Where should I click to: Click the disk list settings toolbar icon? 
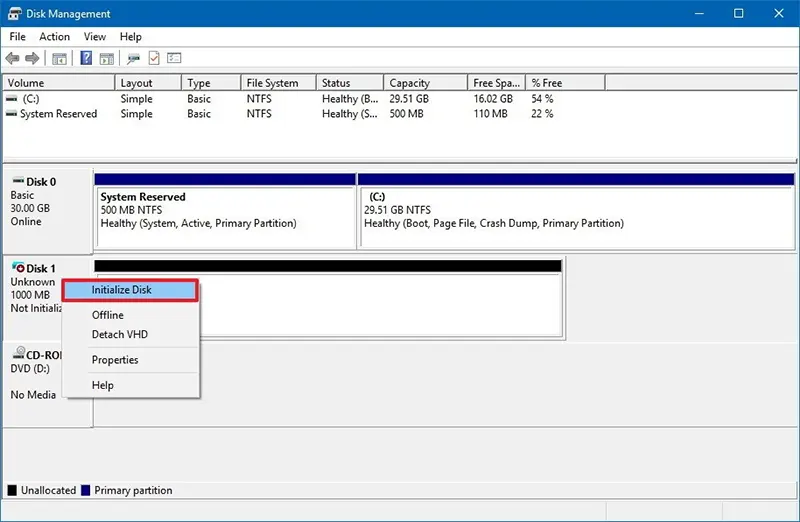pyautogui.click(x=174, y=58)
